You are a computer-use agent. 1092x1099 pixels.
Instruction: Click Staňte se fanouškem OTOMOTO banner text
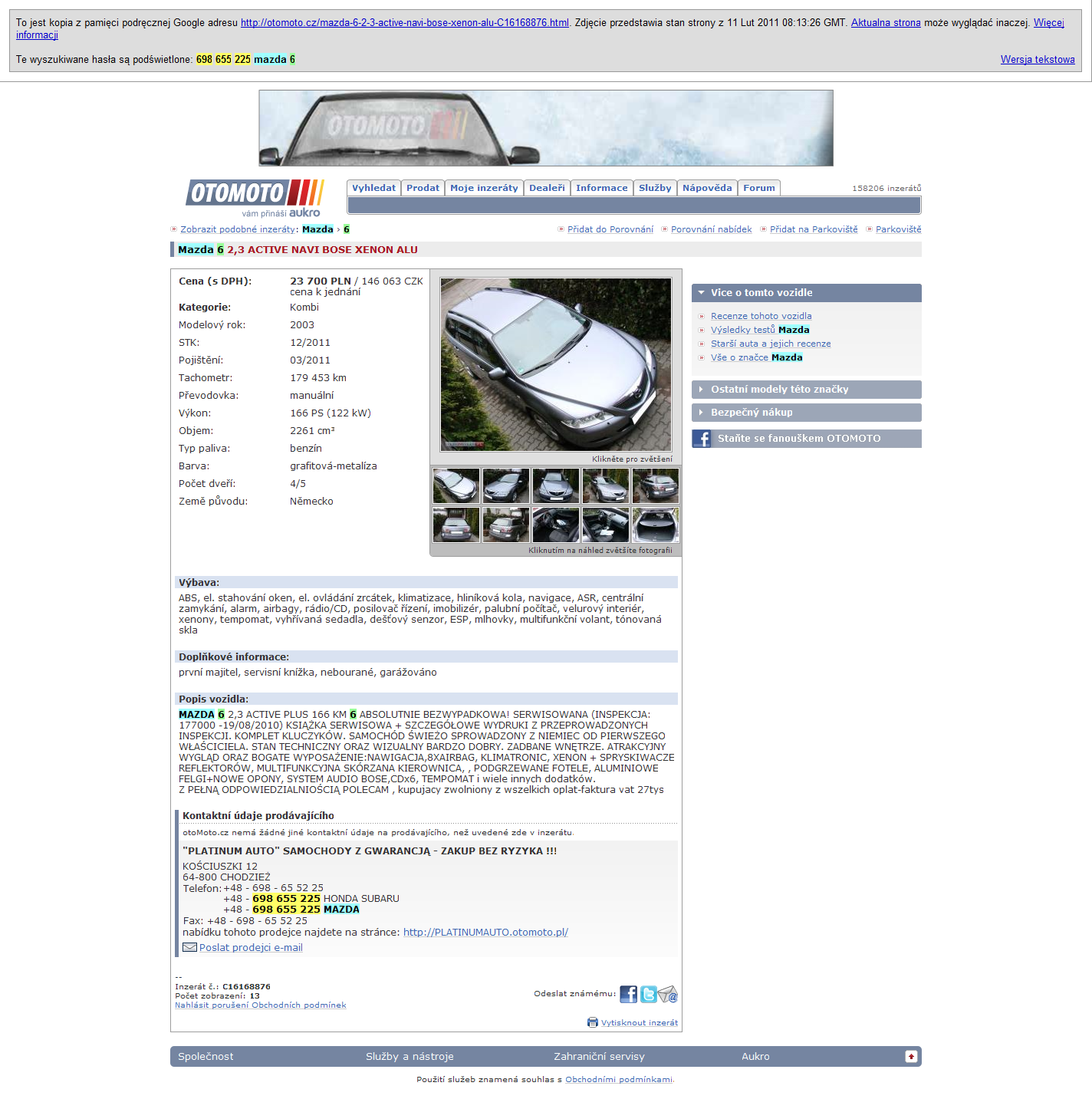[x=799, y=439]
